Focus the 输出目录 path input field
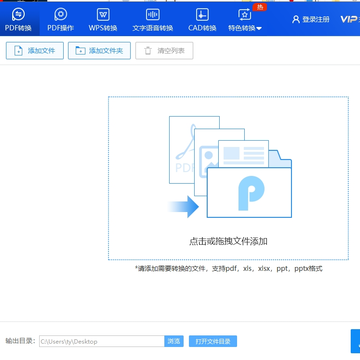Image resolution: width=360 pixels, height=360 pixels. [x=102, y=341]
